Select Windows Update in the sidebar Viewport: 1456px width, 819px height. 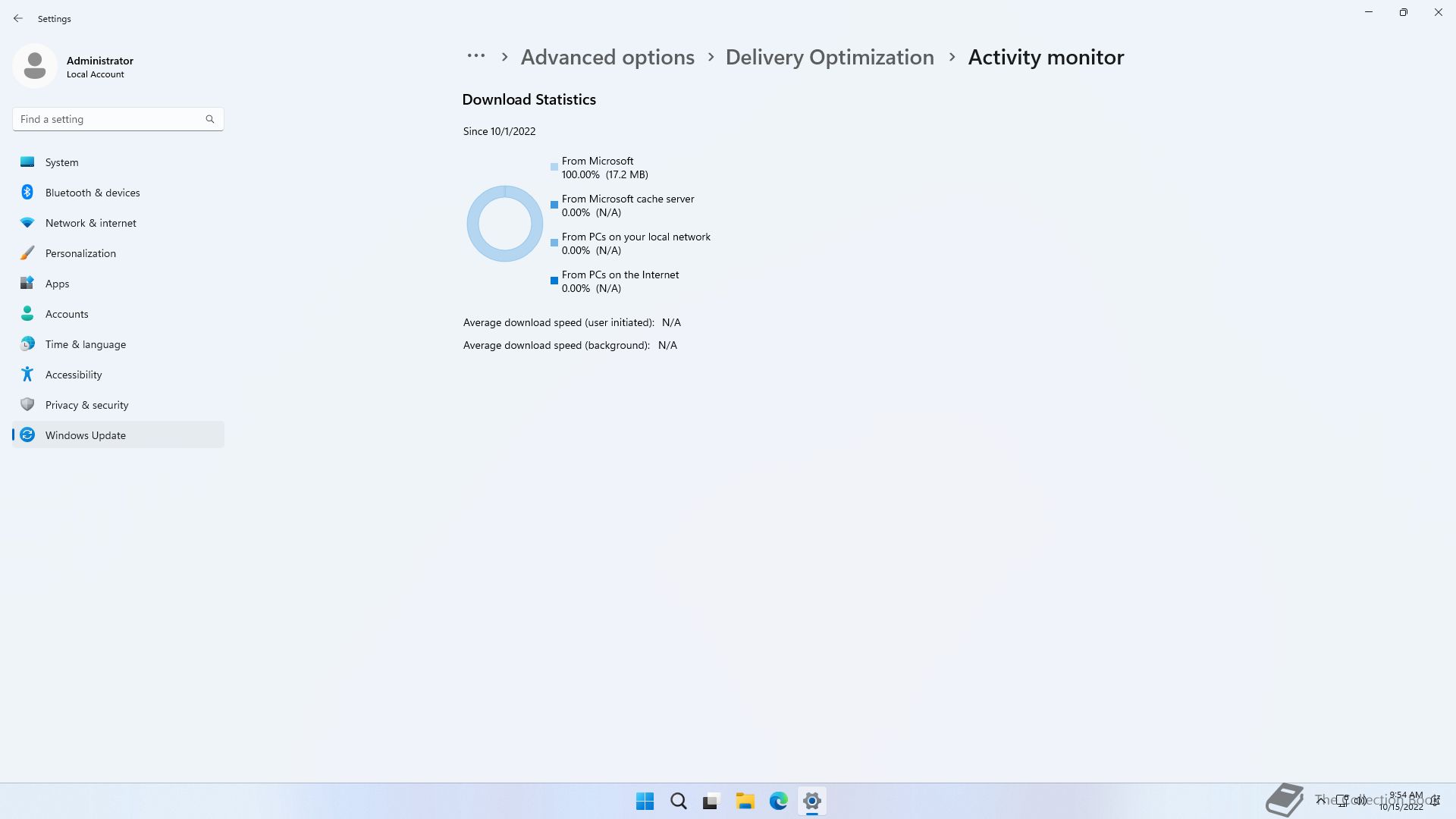point(86,435)
